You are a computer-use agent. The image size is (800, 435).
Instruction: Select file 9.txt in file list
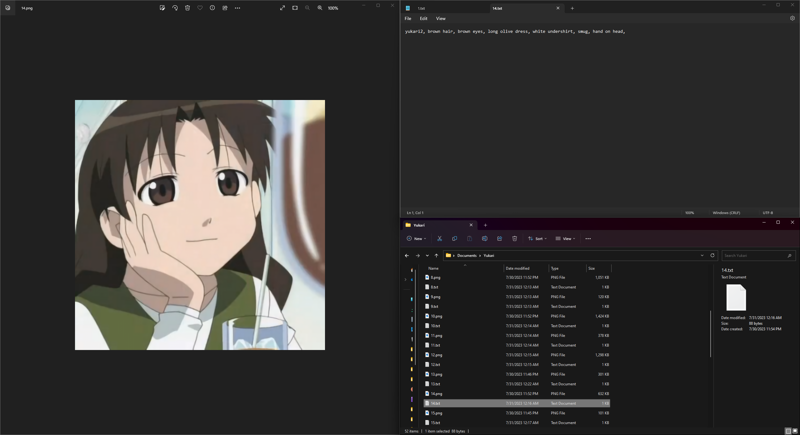517,306
